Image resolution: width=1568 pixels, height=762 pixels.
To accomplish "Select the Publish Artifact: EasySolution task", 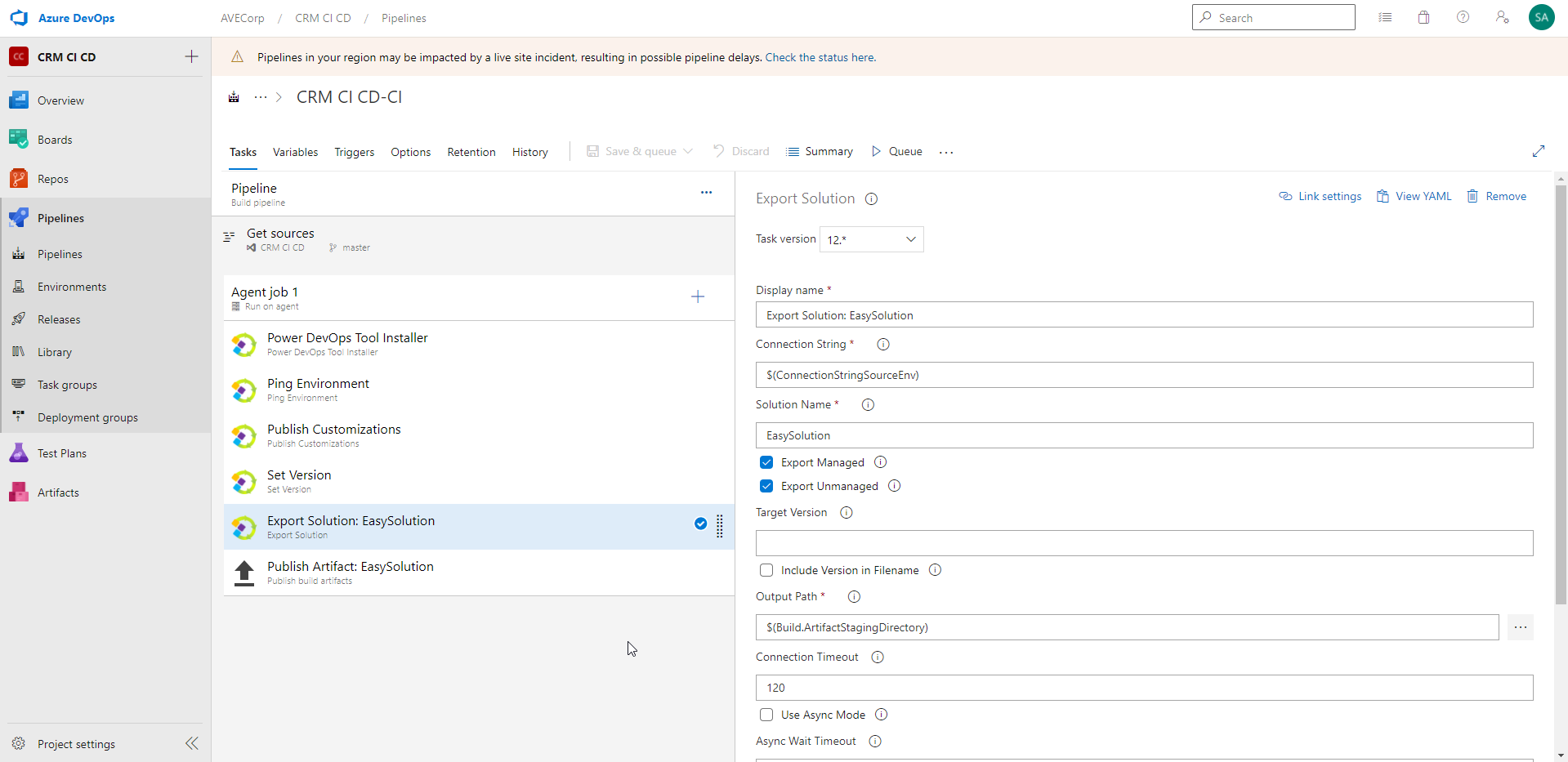I will [x=479, y=573].
